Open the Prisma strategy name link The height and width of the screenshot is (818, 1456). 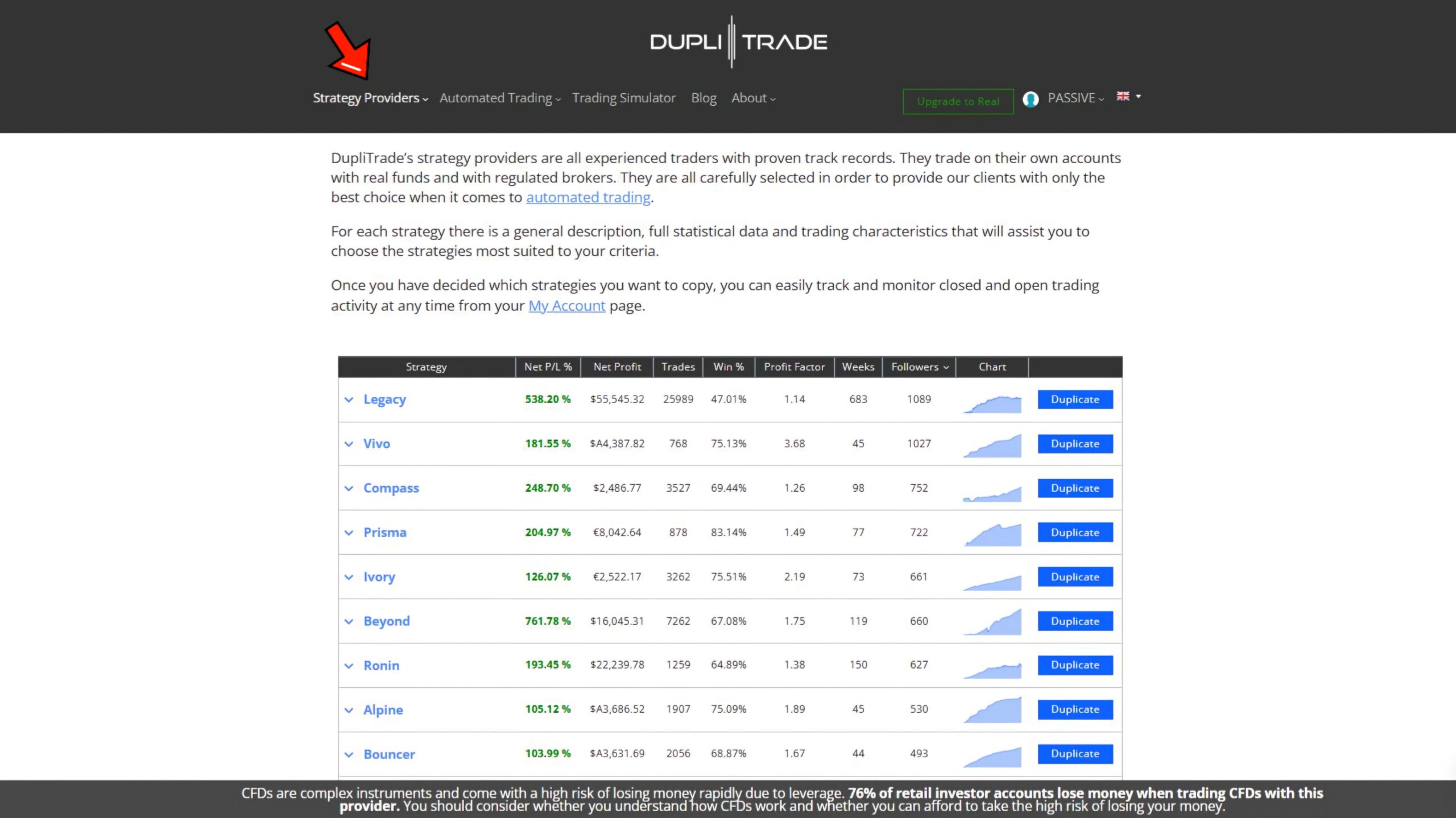click(x=385, y=533)
